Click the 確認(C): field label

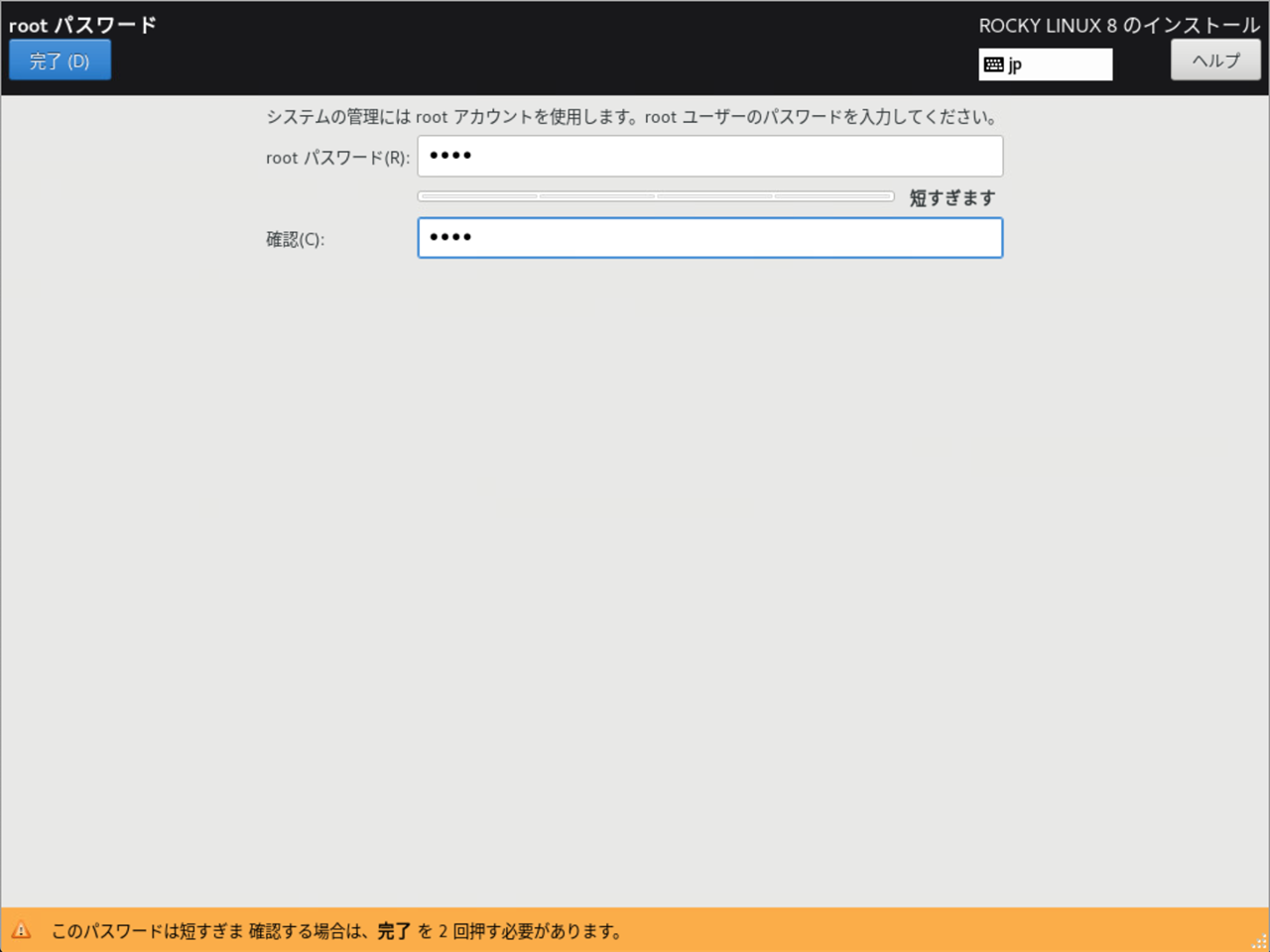pyautogui.click(x=295, y=239)
